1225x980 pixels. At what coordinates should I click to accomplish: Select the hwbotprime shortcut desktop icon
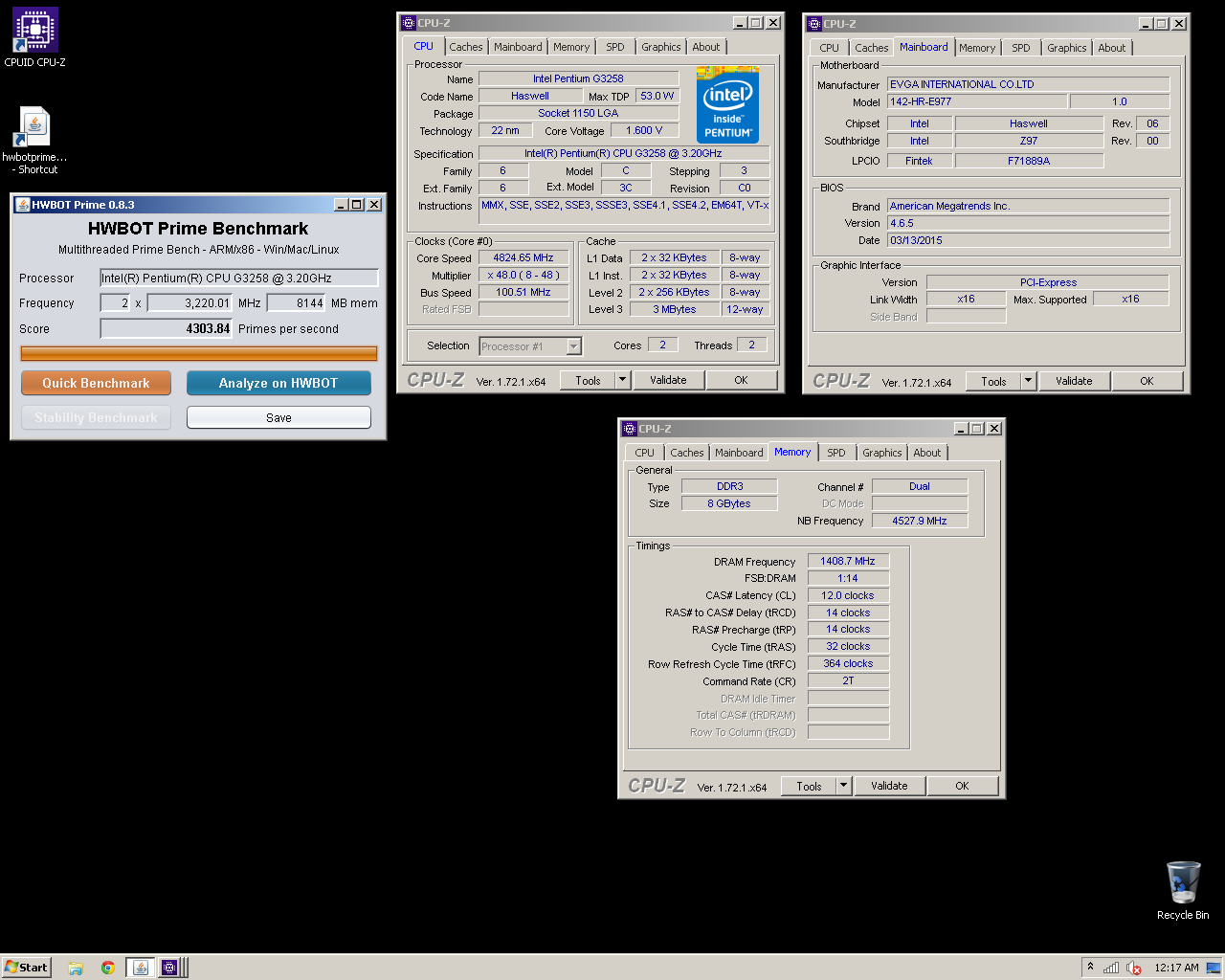(x=35, y=140)
